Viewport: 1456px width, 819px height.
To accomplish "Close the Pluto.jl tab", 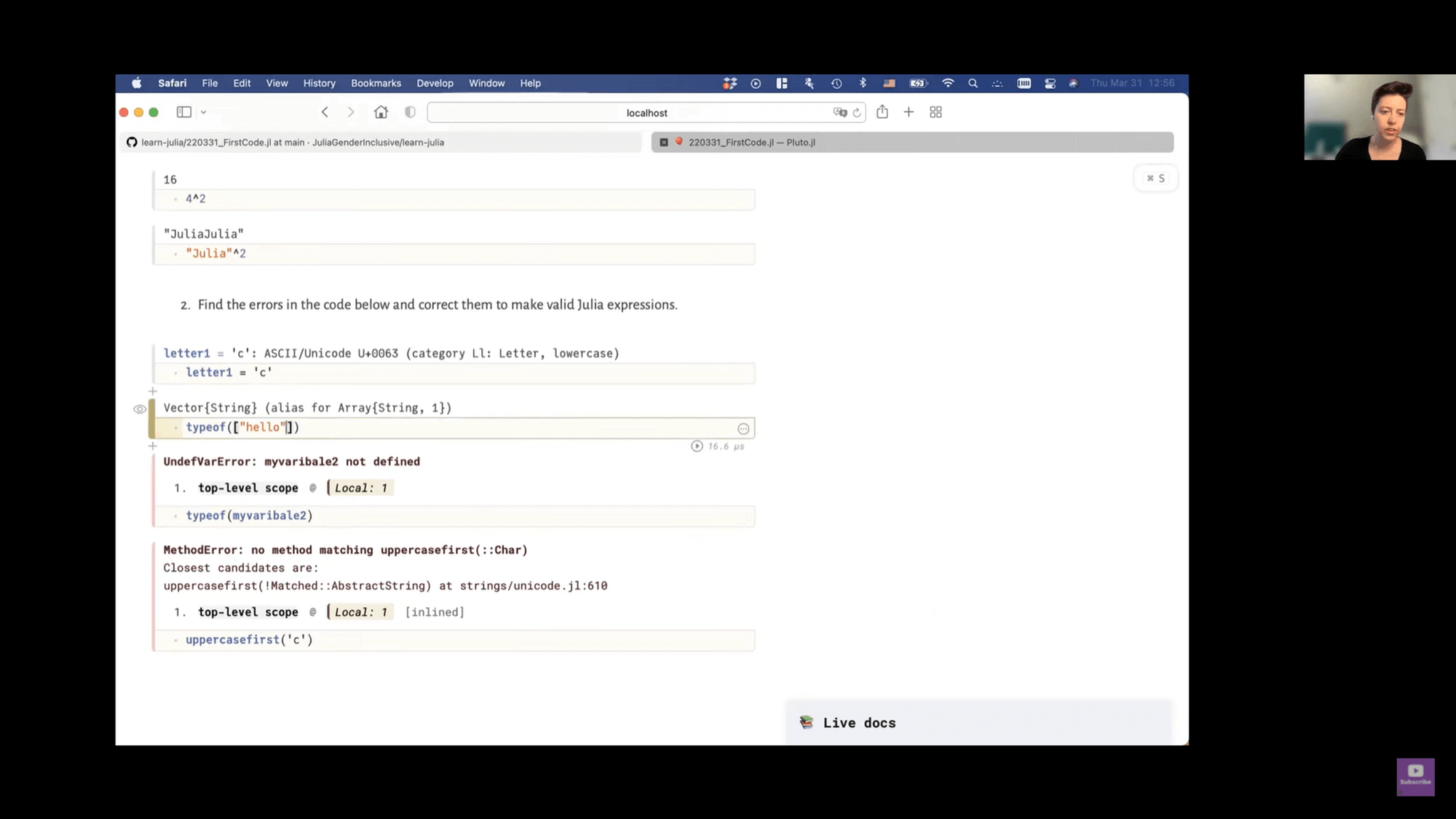I will 664,142.
